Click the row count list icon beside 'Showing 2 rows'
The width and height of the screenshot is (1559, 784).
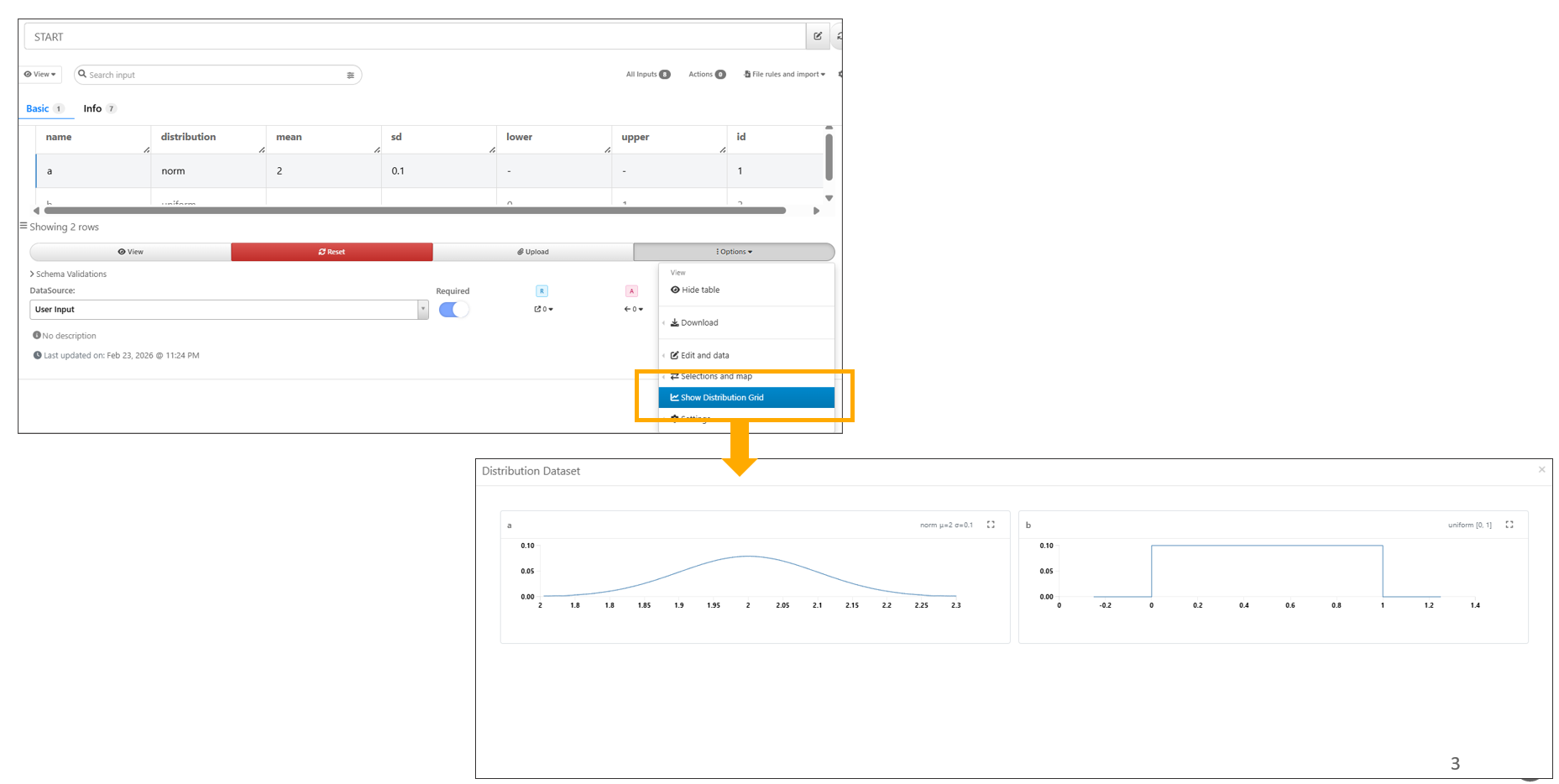pos(24,226)
